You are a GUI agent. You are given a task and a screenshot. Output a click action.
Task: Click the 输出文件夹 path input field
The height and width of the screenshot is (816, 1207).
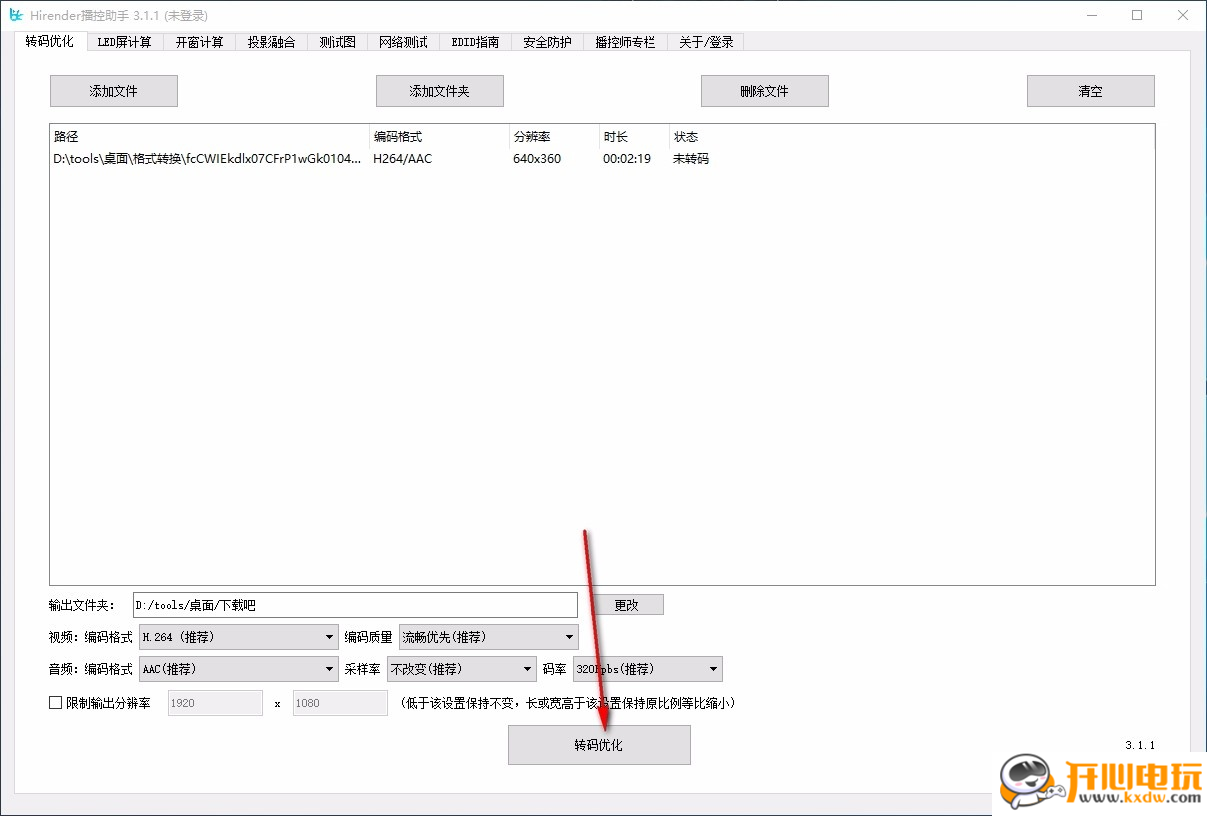(355, 605)
